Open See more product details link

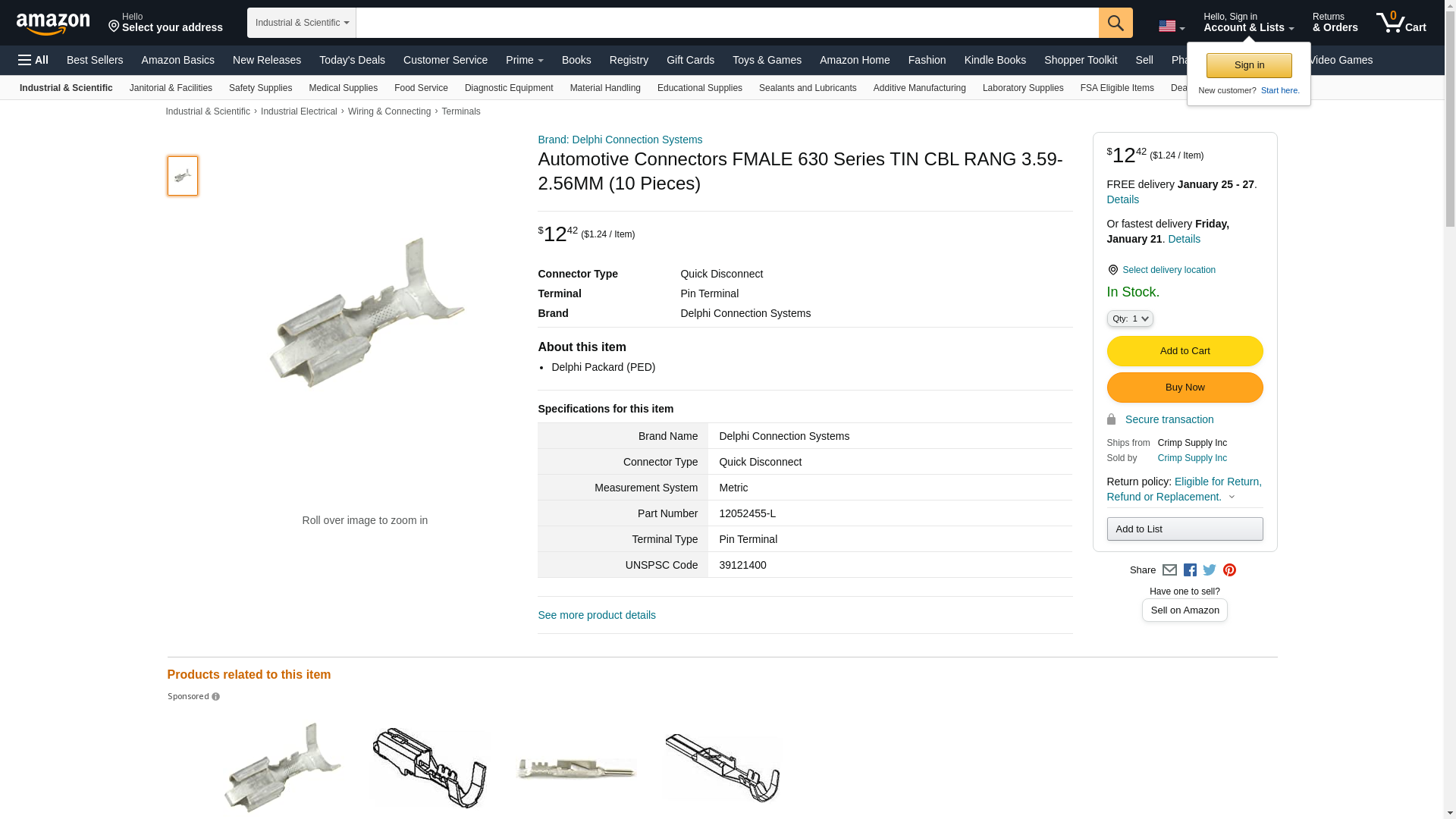597,615
